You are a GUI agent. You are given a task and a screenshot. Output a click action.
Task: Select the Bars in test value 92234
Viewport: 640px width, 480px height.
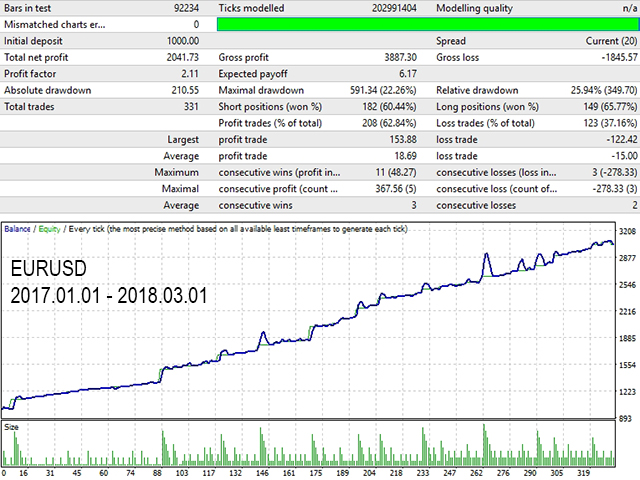[x=186, y=8]
